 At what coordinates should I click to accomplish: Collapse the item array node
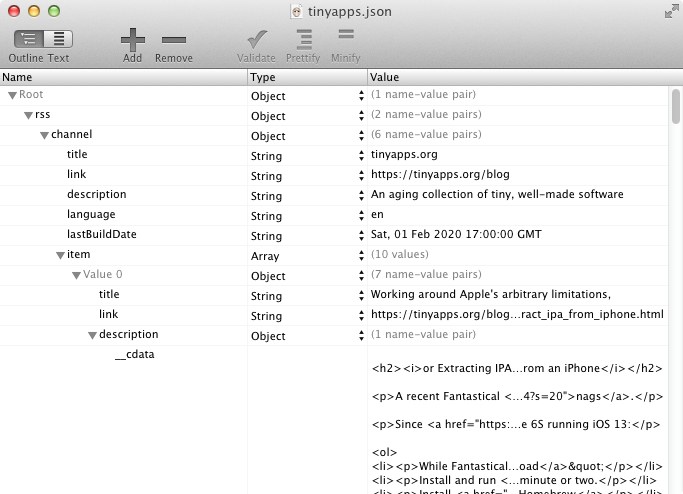tap(60, 256)
